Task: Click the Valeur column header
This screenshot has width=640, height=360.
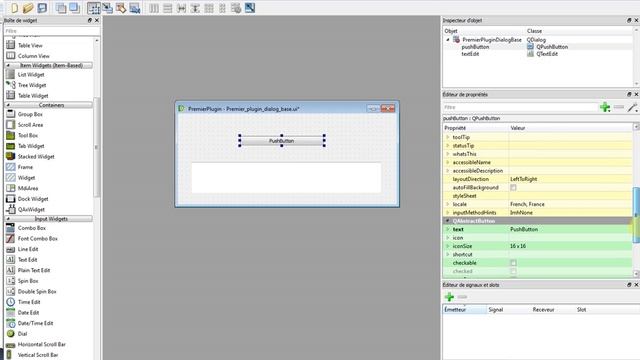Action: (x=571, y=128)
